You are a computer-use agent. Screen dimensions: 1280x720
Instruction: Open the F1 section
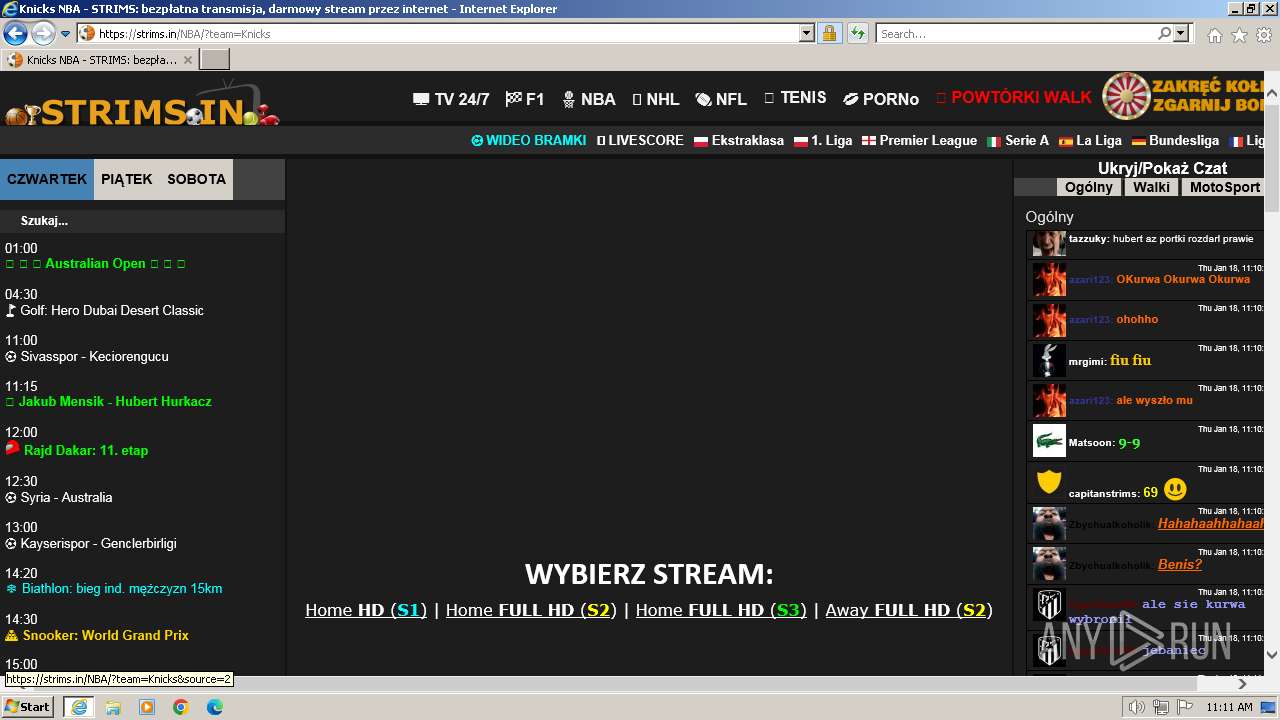click(525, 99)
